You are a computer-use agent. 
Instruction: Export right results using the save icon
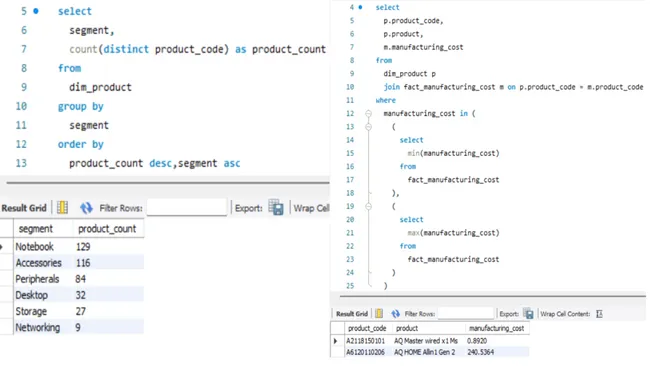(528, 314)
